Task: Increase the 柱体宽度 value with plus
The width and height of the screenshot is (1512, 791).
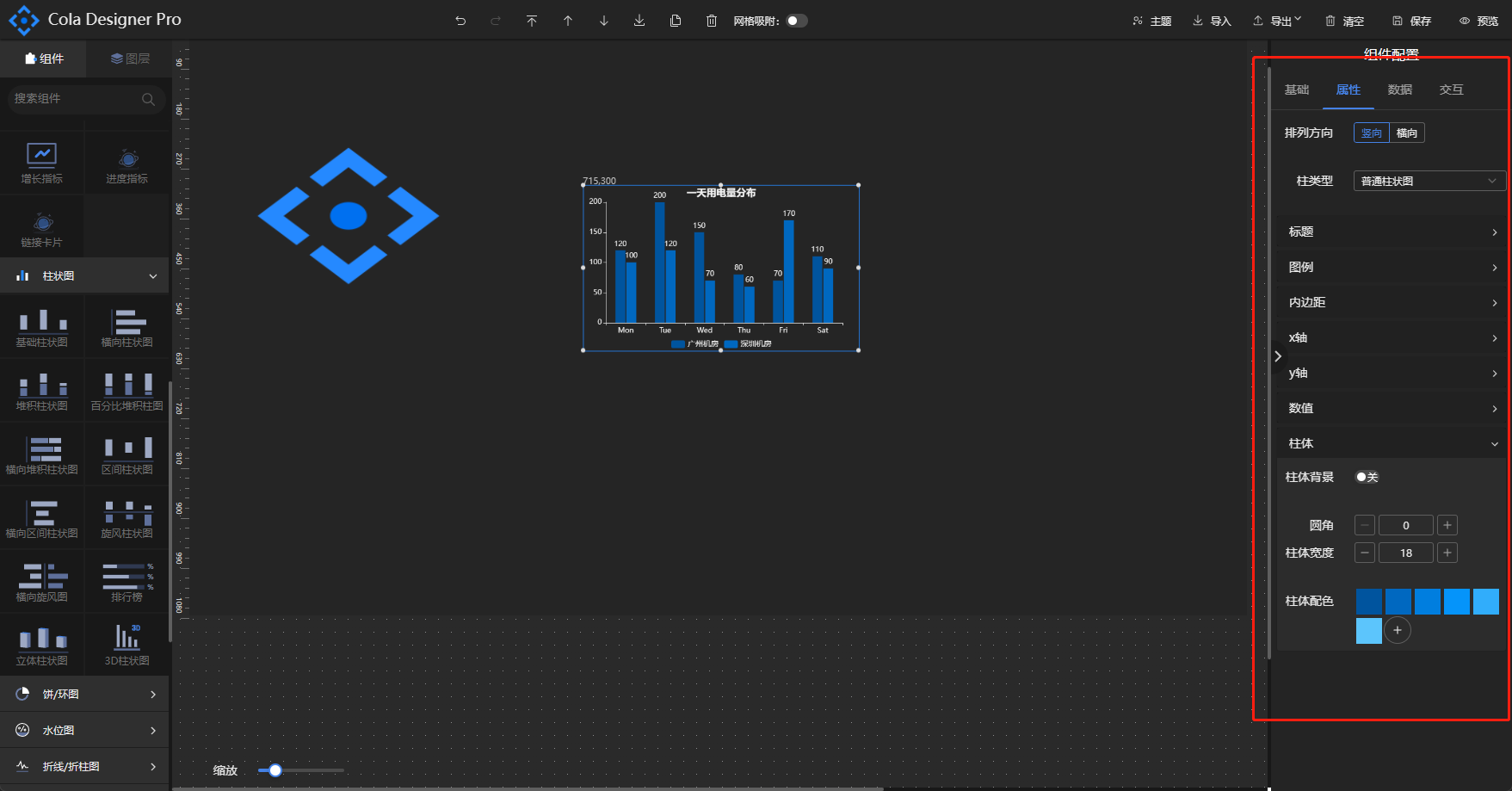Action: [x=1447, y=553]
